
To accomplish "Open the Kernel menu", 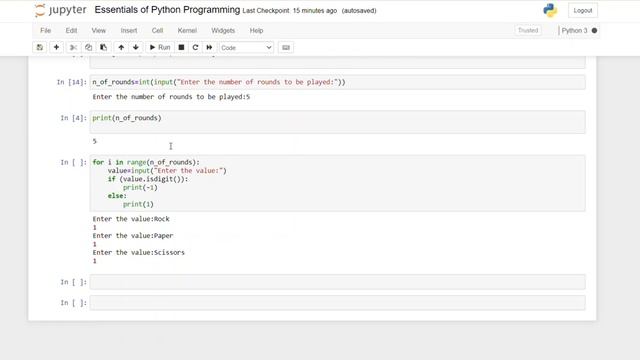I will pyautogui.click(x=187, y=31).
